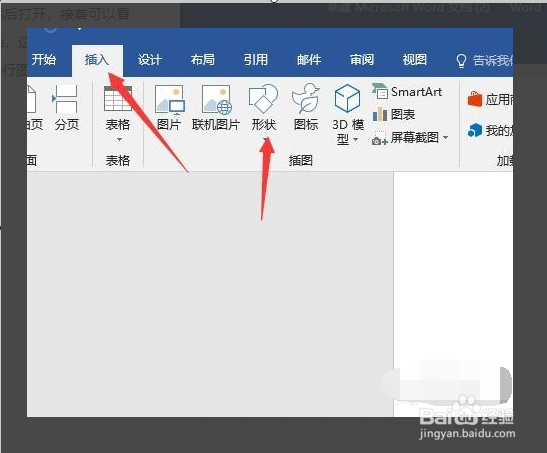Switch to the 开始 ribbon tab
Screen dimensions: 547x453
click(x=44, y=60)
